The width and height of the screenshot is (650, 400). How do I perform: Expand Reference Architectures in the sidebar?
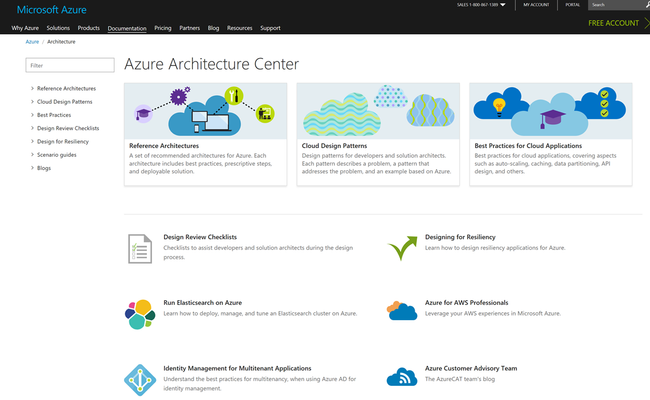click(x=32, y=88)
